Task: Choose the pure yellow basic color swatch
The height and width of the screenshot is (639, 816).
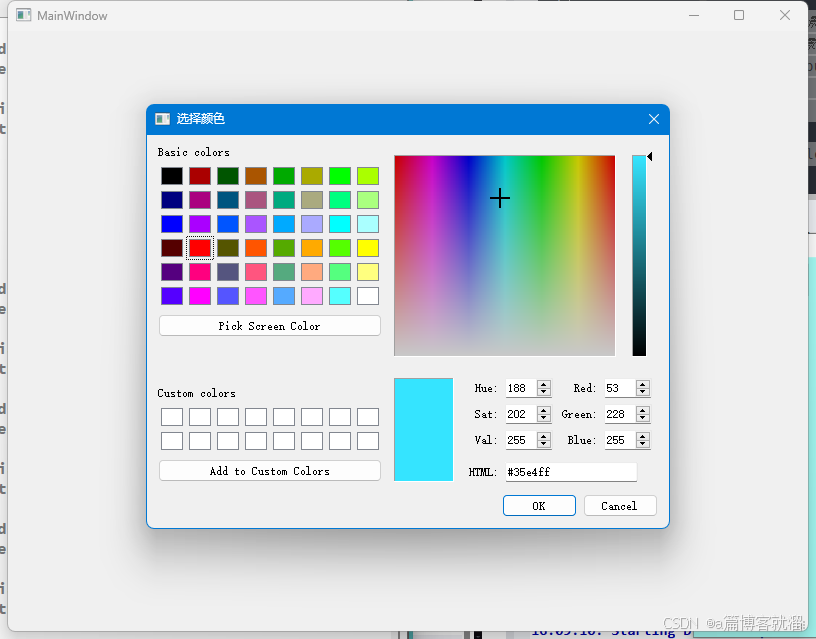Action: 368,248
